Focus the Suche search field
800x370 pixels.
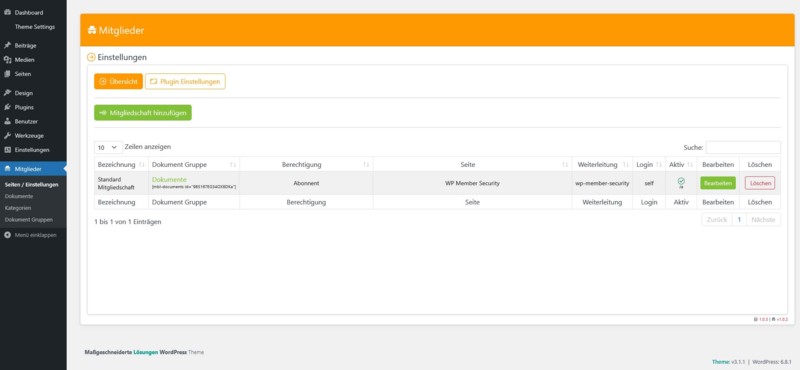(743, 147)
